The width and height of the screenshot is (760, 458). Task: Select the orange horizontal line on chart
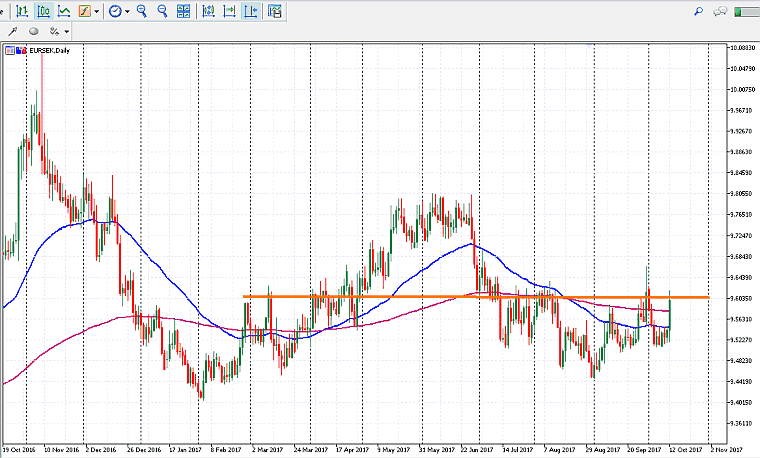point(450,296)
